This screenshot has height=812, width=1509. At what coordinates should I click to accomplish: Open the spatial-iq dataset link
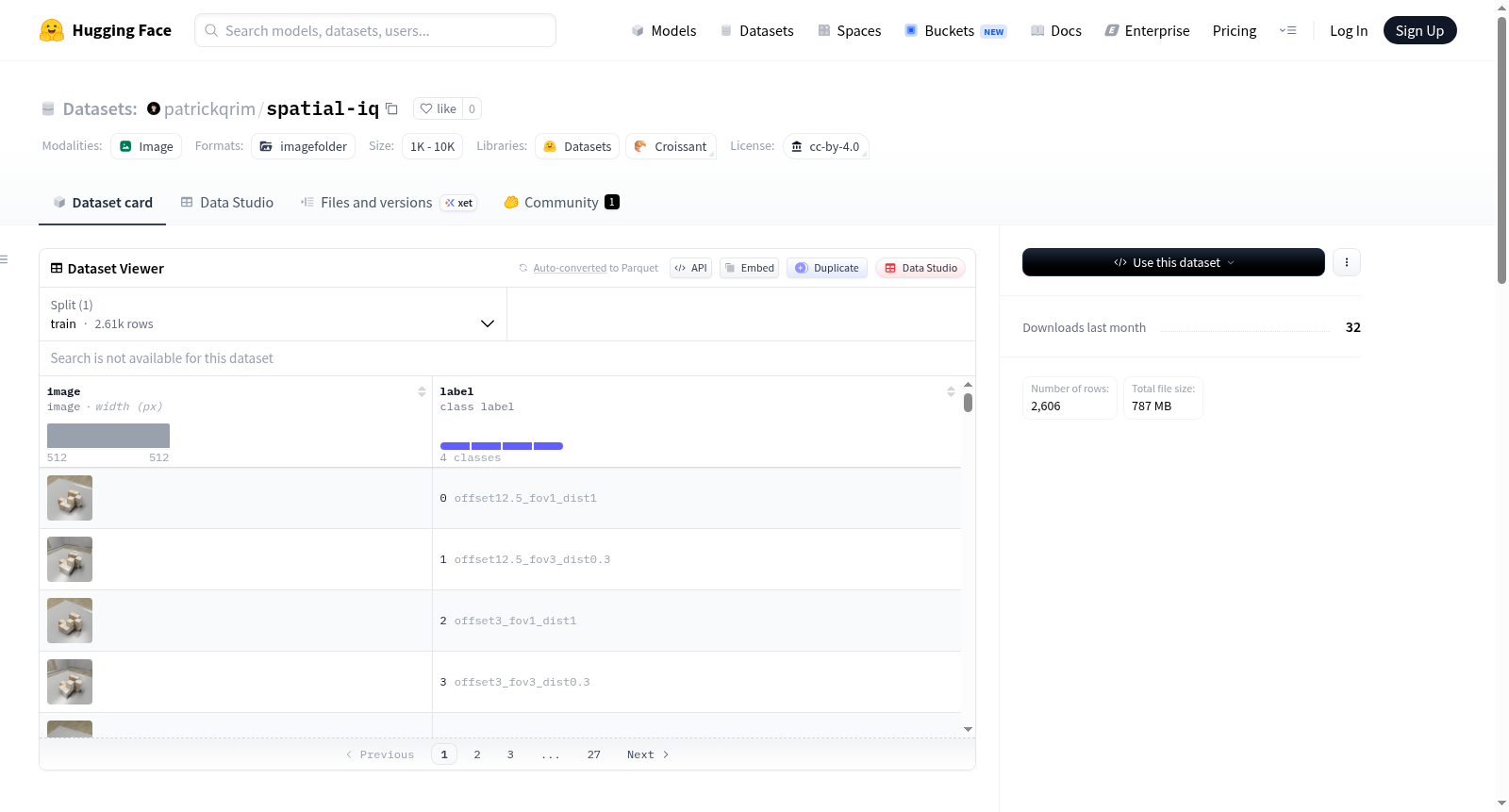tap(323, 108)
